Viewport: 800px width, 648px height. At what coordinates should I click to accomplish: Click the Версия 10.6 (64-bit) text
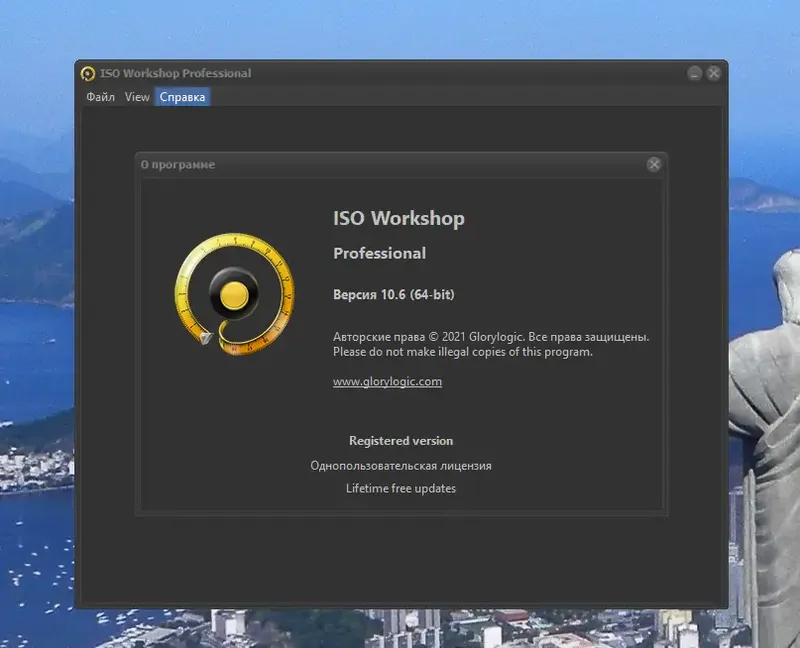click(x=396, y=293)
